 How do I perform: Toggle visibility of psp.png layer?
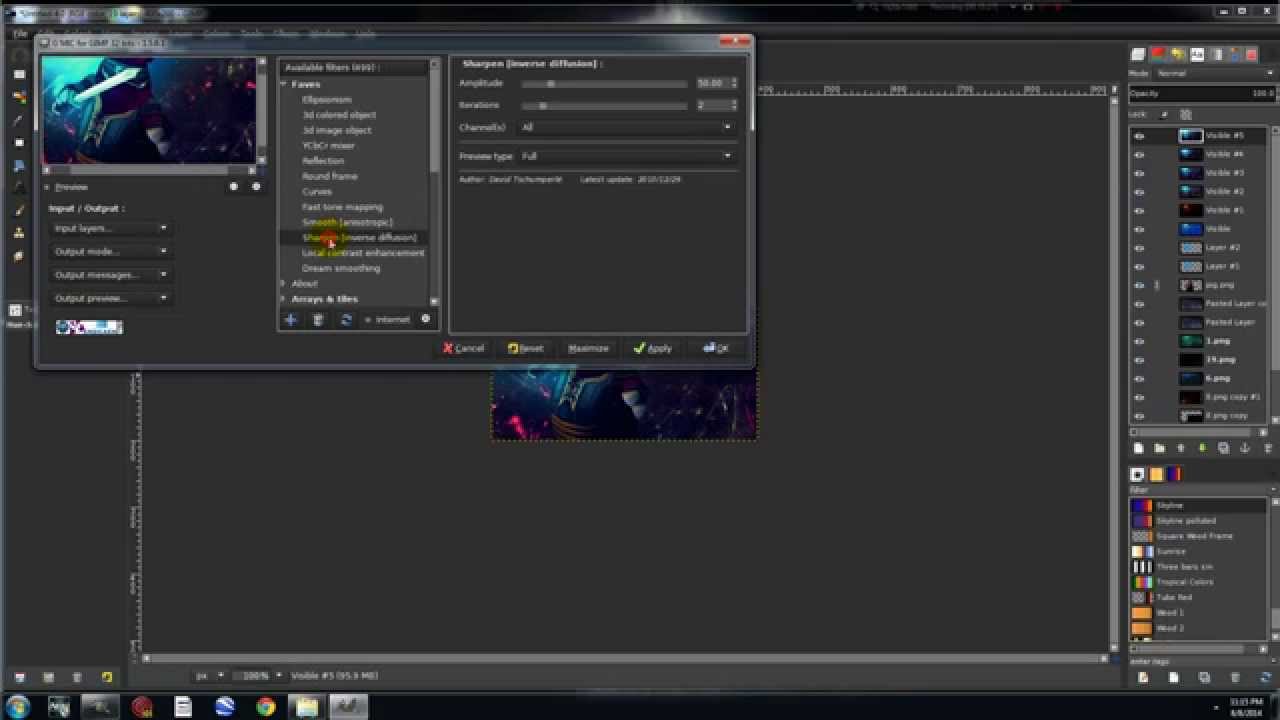pos(1139,285)
